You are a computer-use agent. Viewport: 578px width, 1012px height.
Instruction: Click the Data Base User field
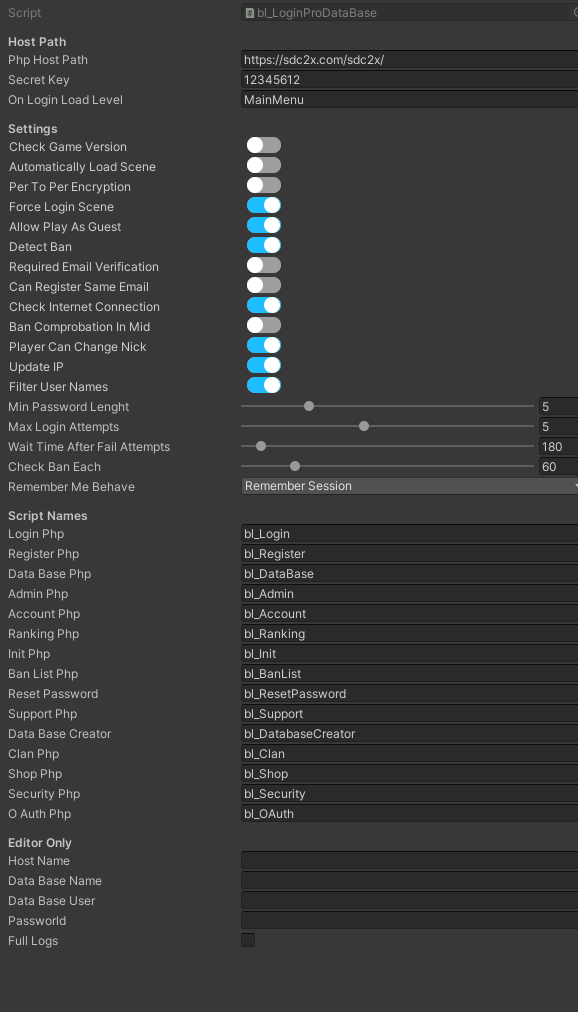click(410, 900)
